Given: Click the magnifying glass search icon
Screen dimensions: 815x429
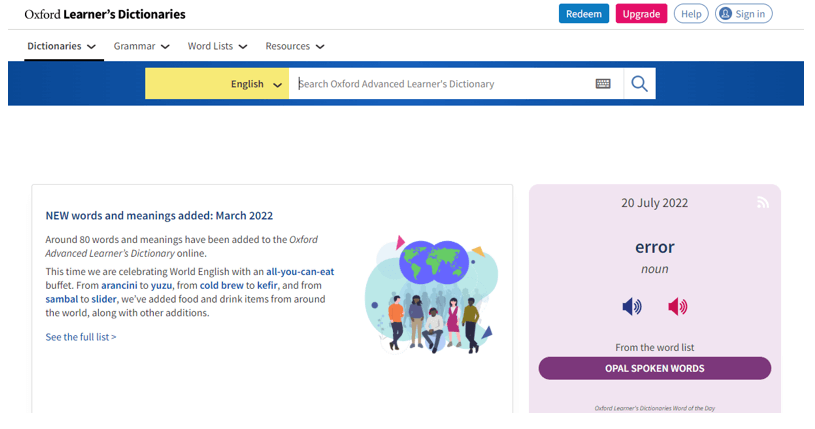Looking at the screenshot, I should click(x=640, y=84).
